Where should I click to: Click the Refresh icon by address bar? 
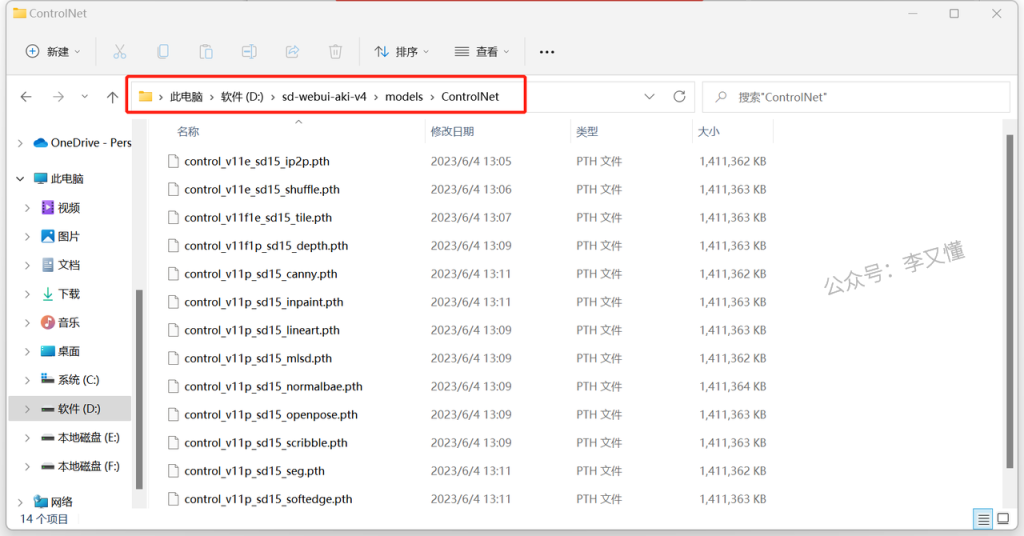pyautogui.click(x=679, y=97)
